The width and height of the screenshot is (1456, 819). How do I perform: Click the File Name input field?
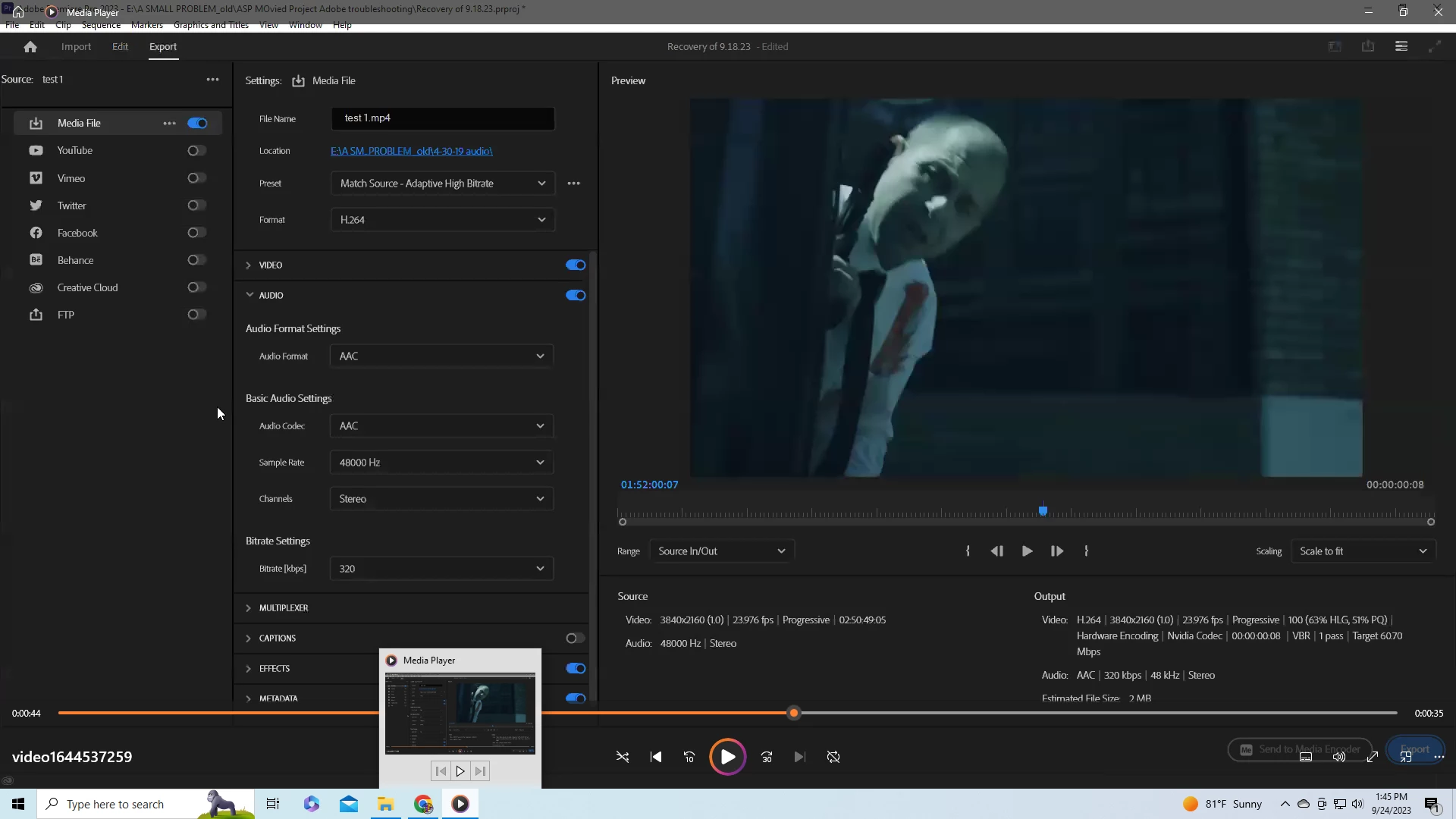442,118
